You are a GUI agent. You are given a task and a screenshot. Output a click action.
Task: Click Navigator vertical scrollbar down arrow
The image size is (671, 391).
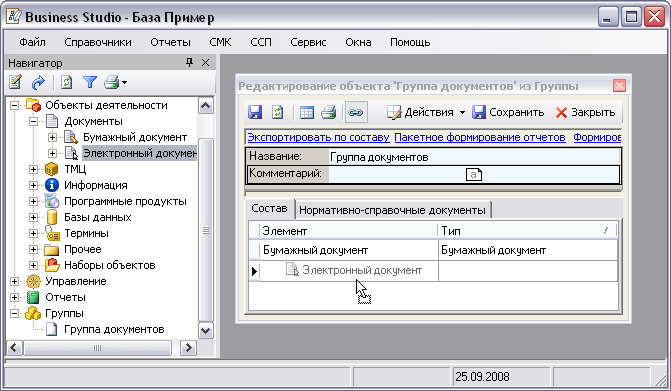206,331
